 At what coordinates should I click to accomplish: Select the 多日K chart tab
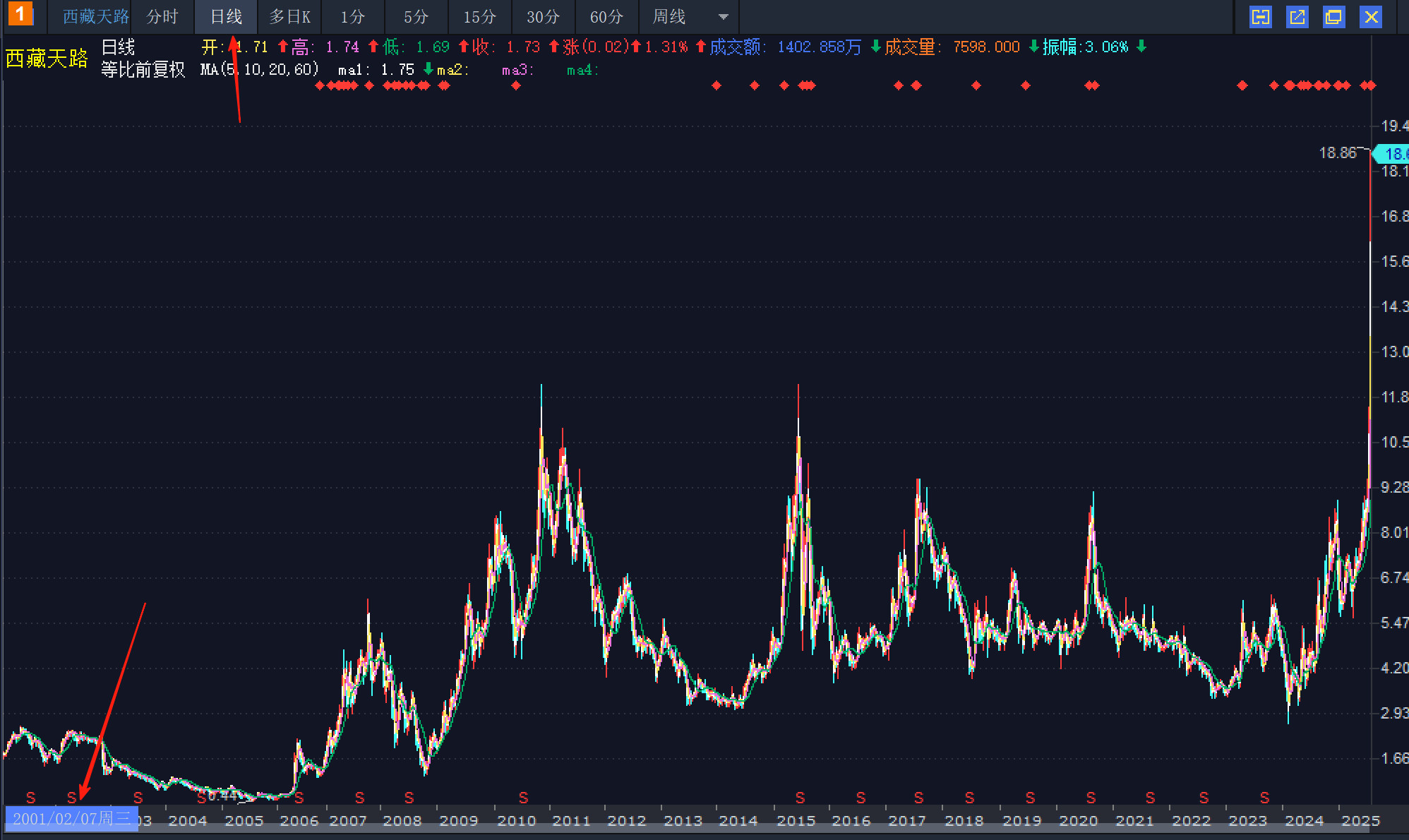(289, 17)
